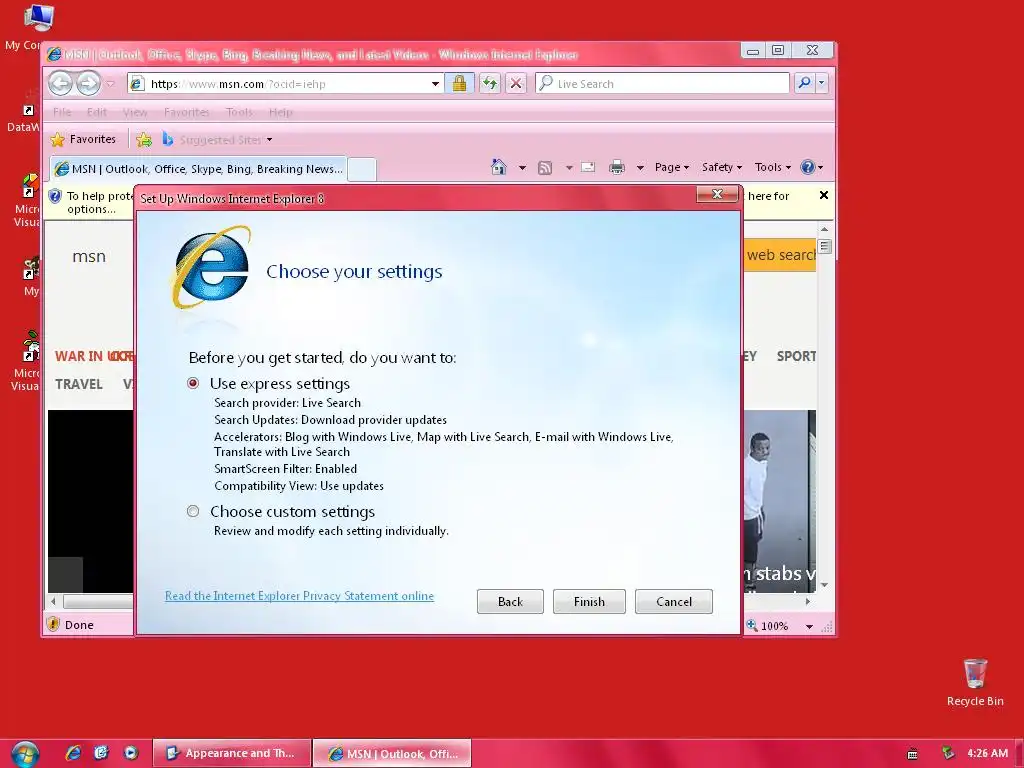The image size is (1024, 768).
Task: Click the information bar shield icon
Action: 55,196
